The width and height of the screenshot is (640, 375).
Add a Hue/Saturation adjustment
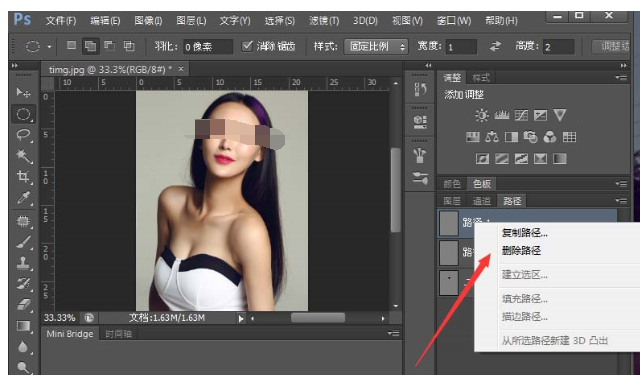click(x=473, y=137)
